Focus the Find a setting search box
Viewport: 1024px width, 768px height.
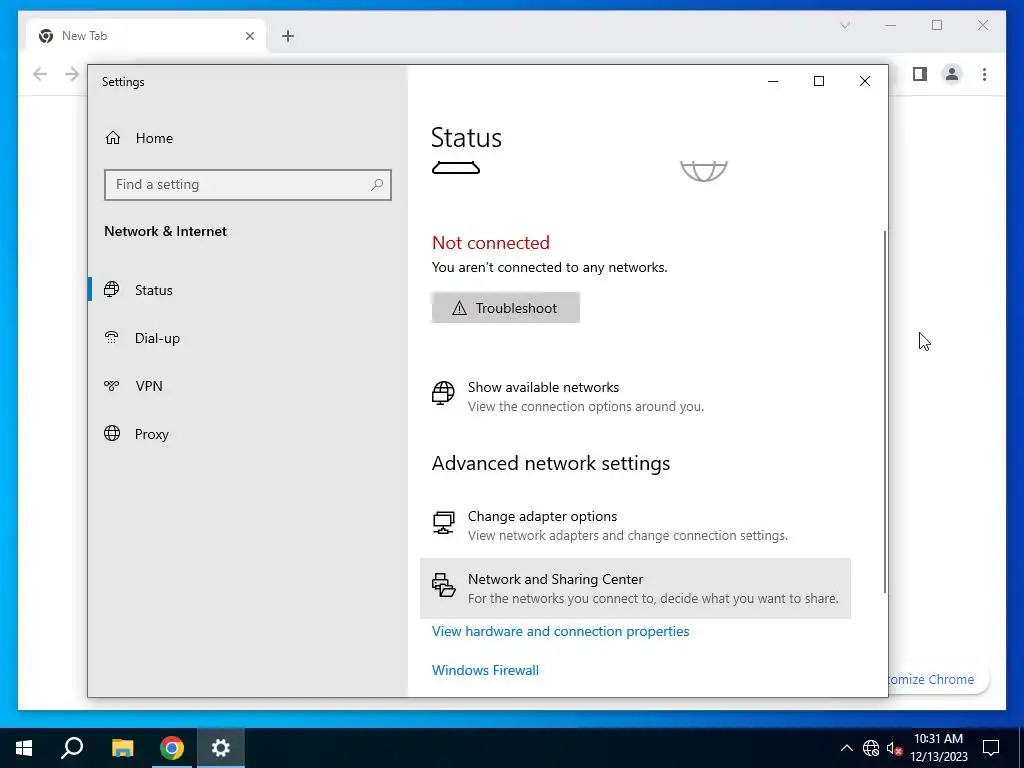(x=248, y=185)
